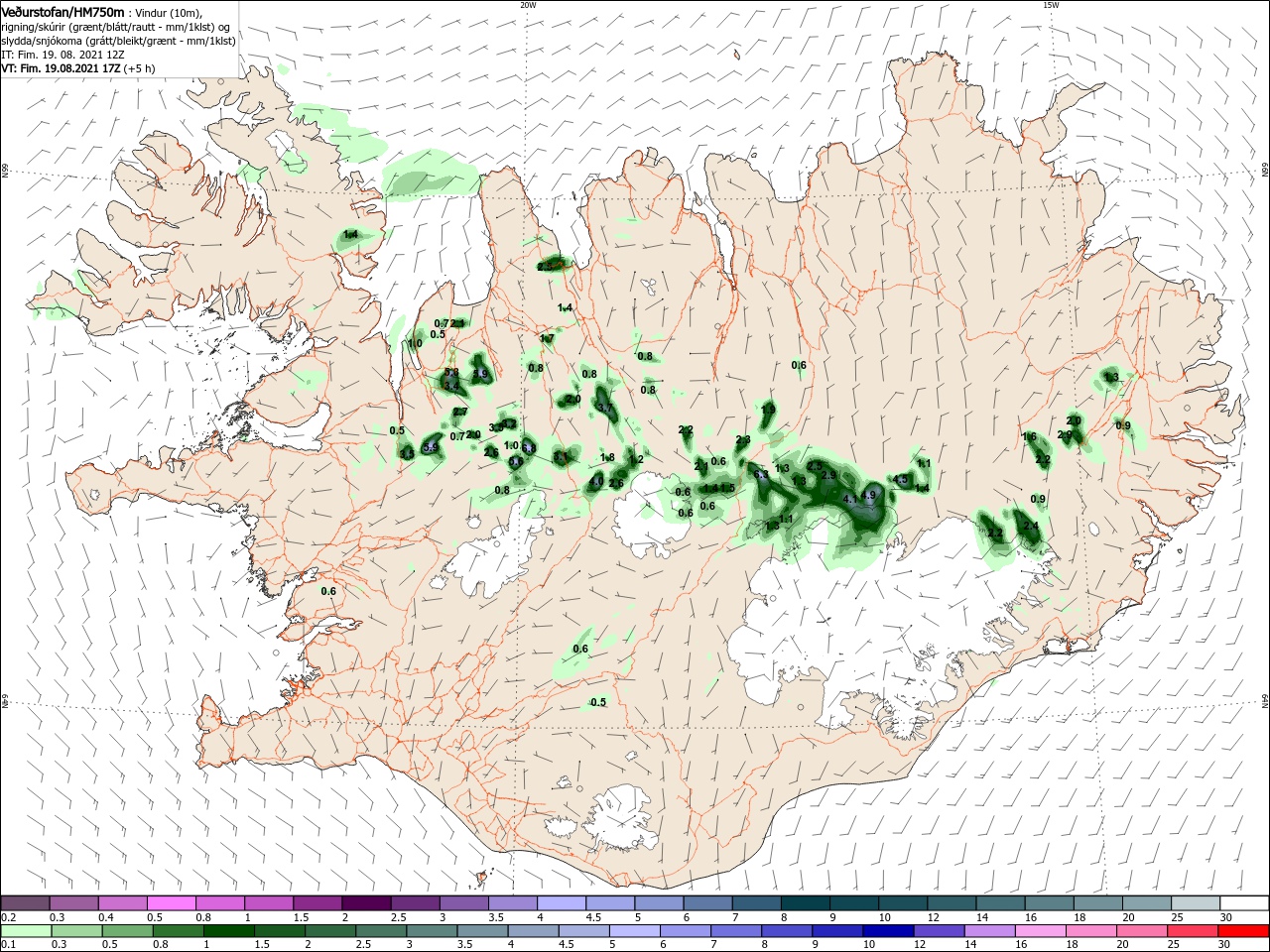Screen dimensions: 1270x952
Task: Click the 1.2 precipitation value label
Action: click(637, 459)
